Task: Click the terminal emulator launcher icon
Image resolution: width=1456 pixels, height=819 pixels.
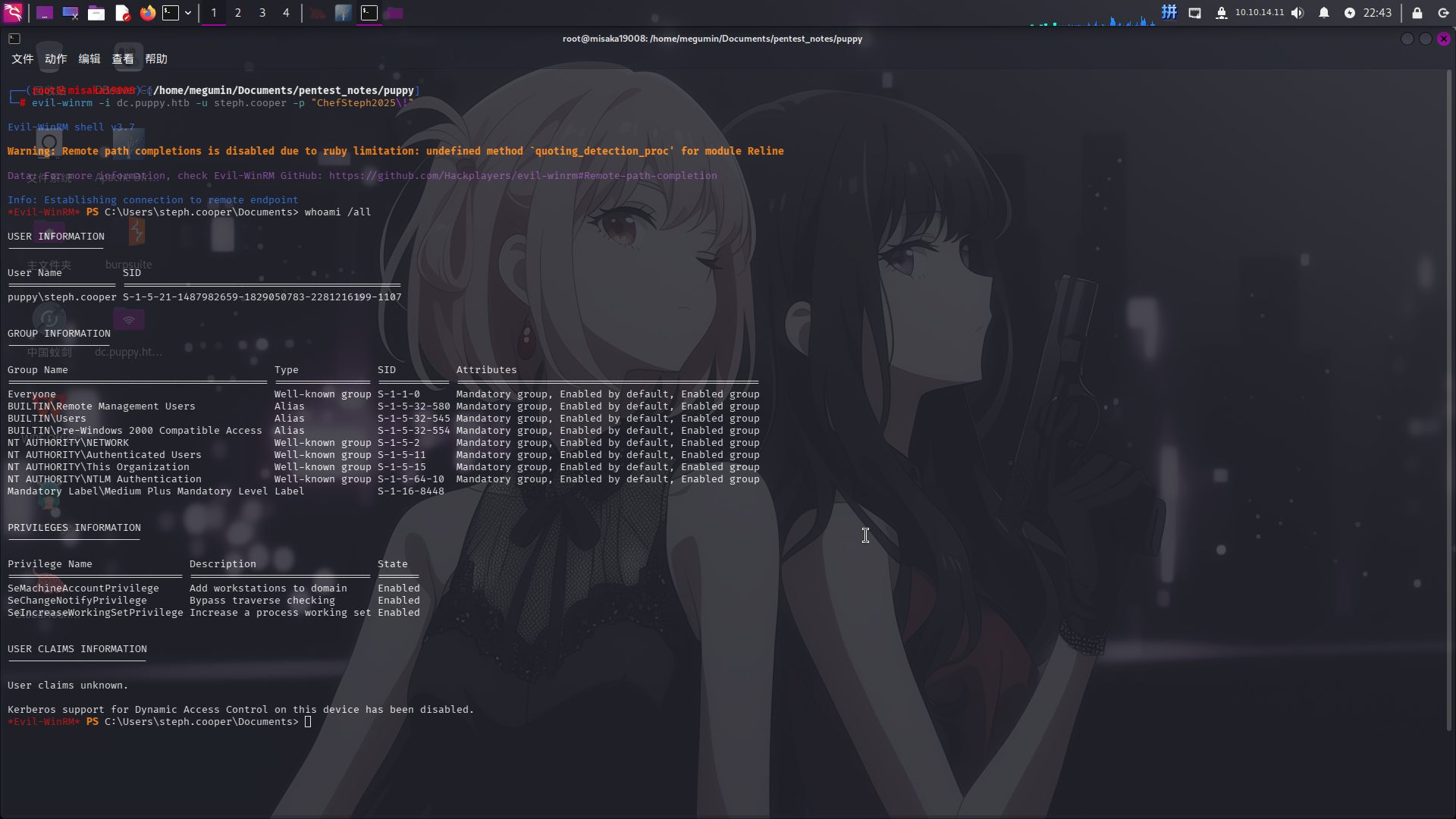Action: (171, 13)
